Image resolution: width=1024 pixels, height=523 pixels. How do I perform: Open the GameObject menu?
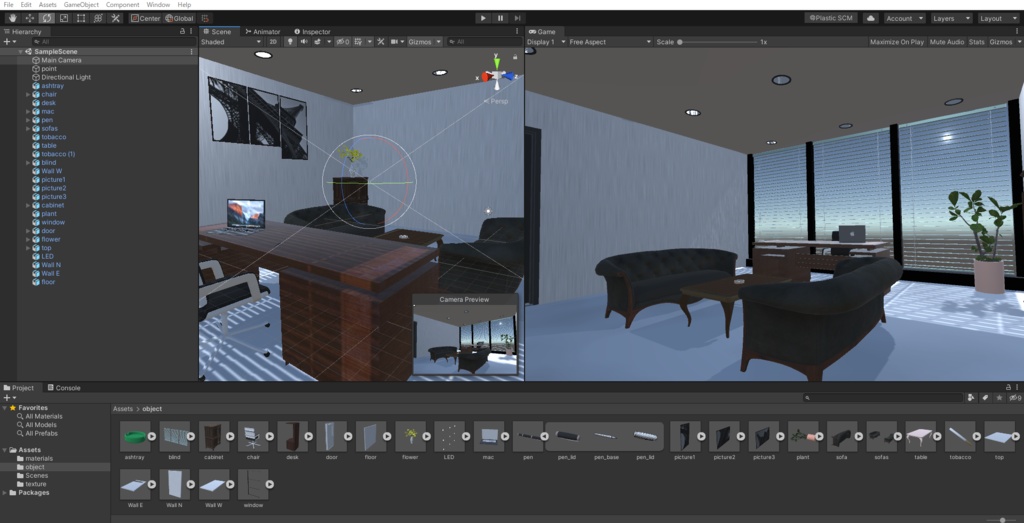[x=81, y=5]
